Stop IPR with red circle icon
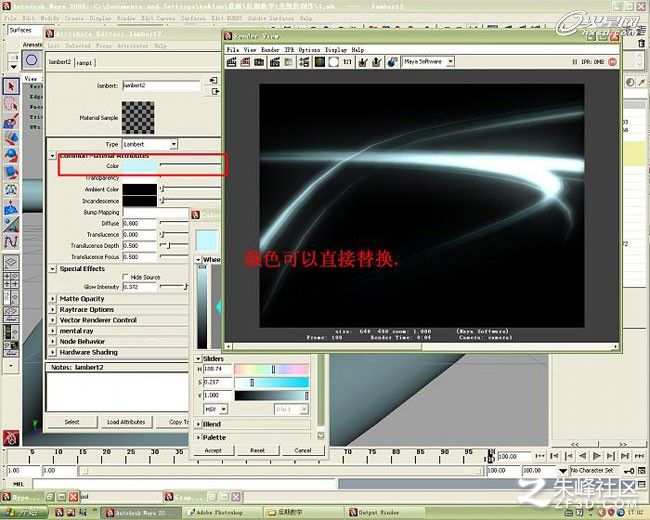650x520 pixels. 612,62
